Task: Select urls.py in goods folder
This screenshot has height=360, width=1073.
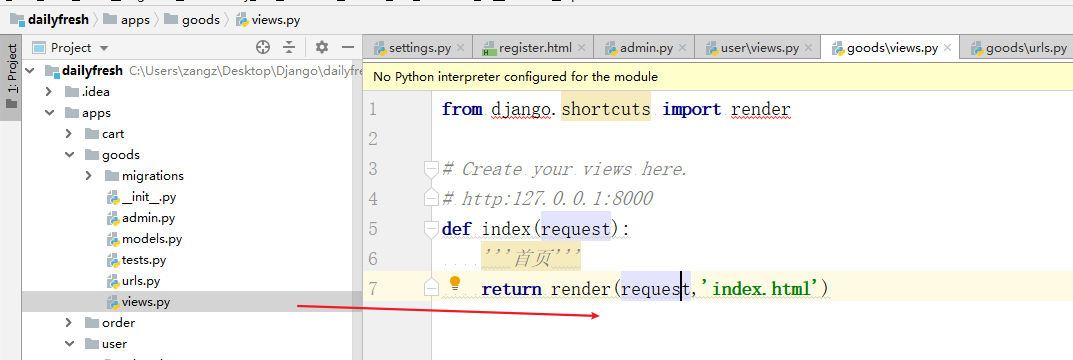Action: pyautogui.click(x=133, y=281)
